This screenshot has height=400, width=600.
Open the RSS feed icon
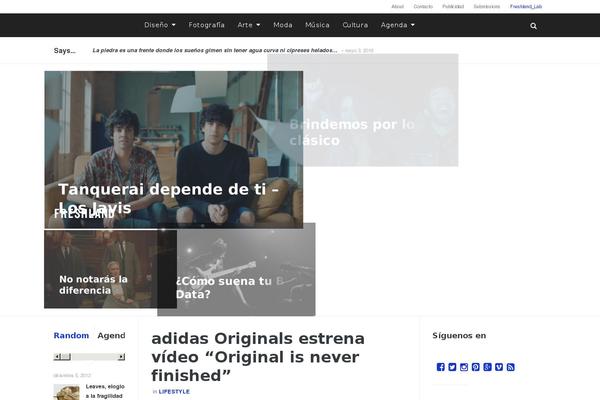click(x=510, y=367)
